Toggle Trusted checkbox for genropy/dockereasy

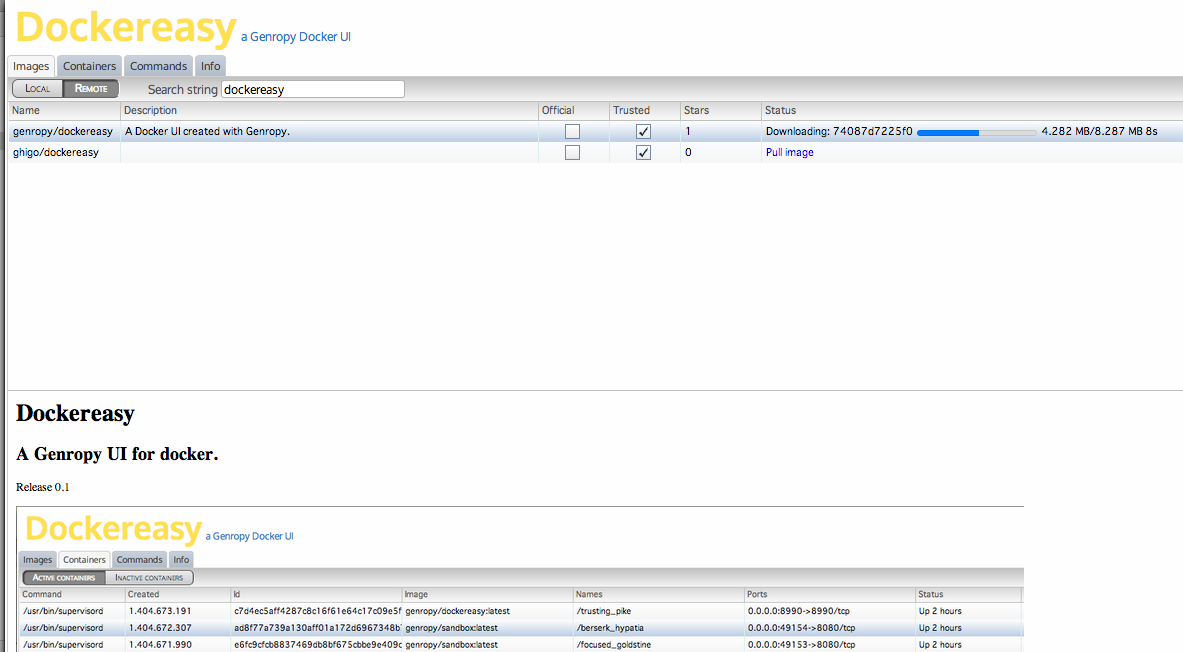[x=644, y=131]
